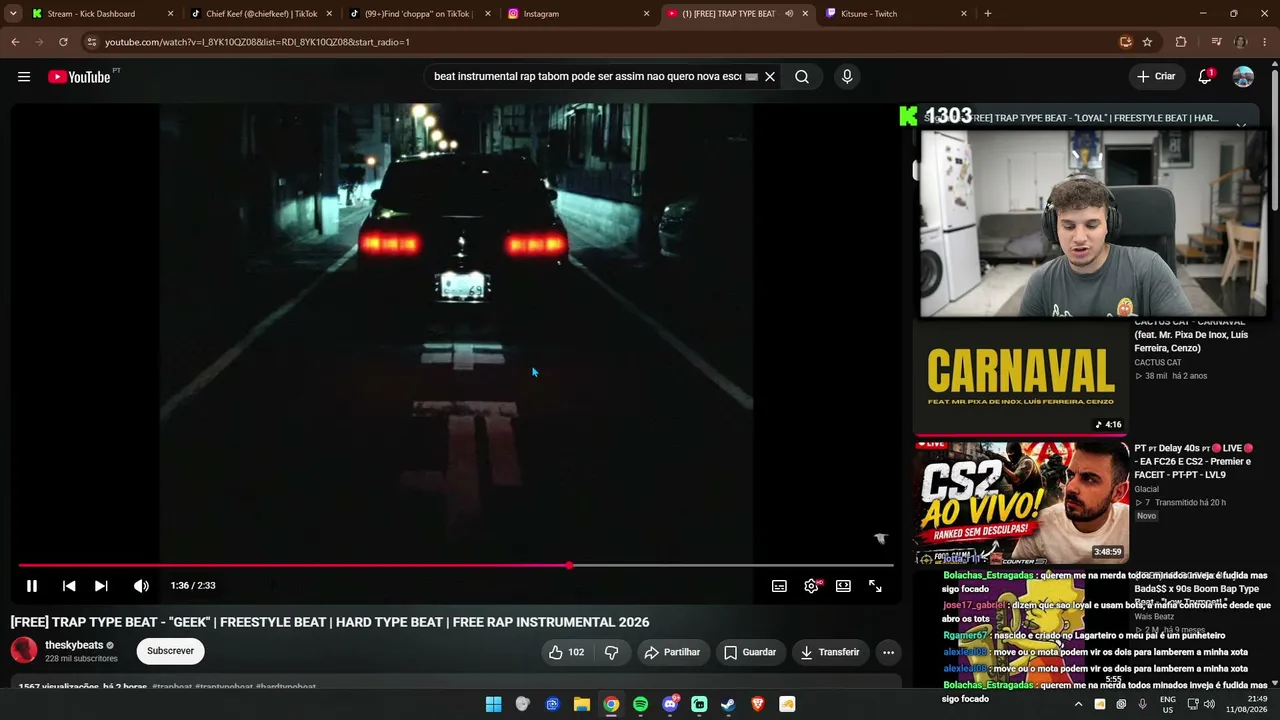Open the player settings gear

point(811,586)
